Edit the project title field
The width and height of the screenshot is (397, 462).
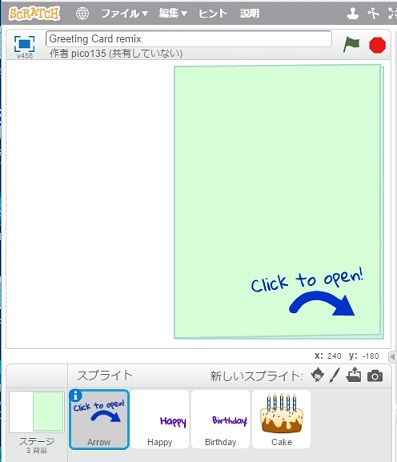pyautogui.click(x=189, y=39)
